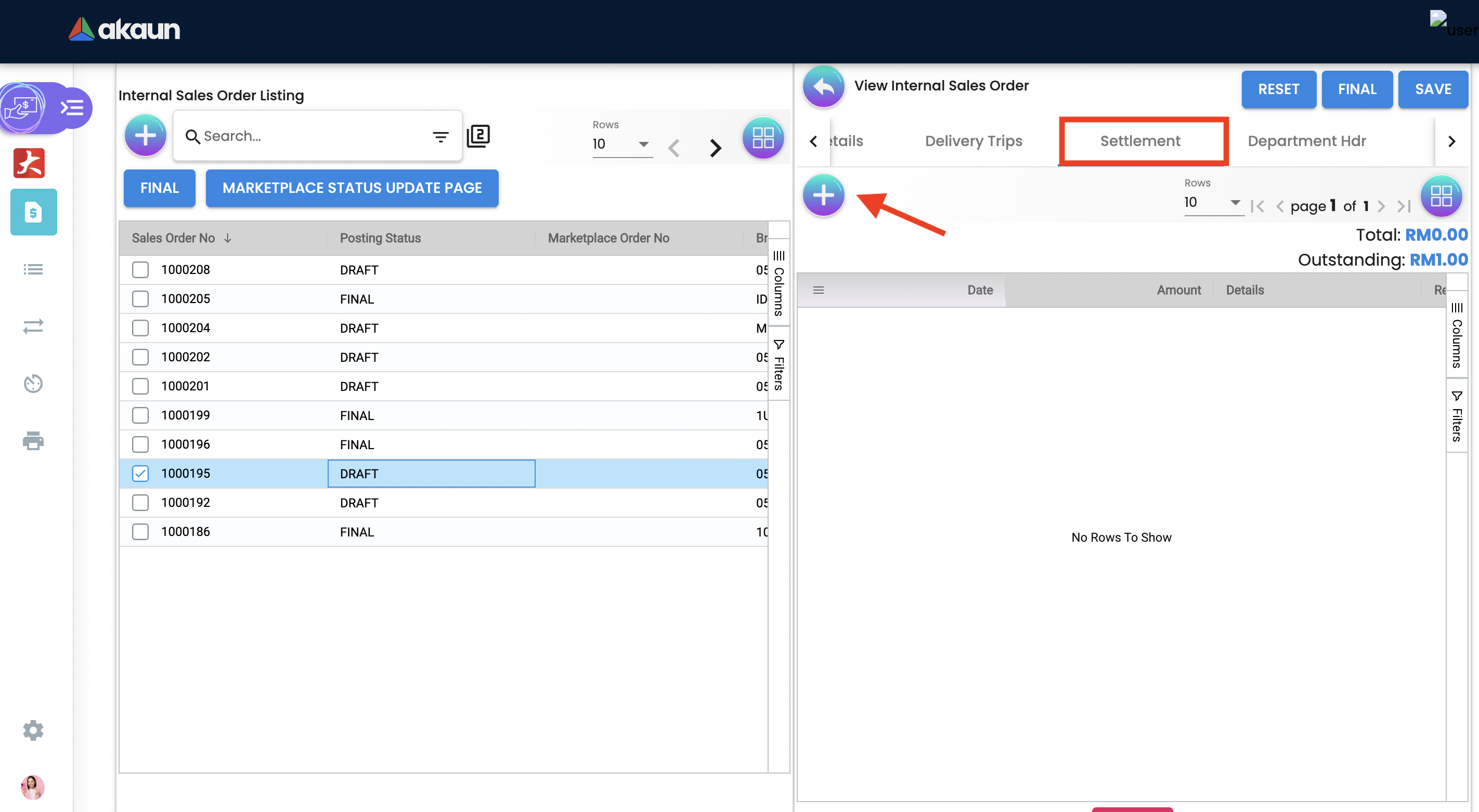Image resolution: width=1479 pixels, height=812 pixels.
Task: Click the blue back arrow icon
Action: pos(823,87)
